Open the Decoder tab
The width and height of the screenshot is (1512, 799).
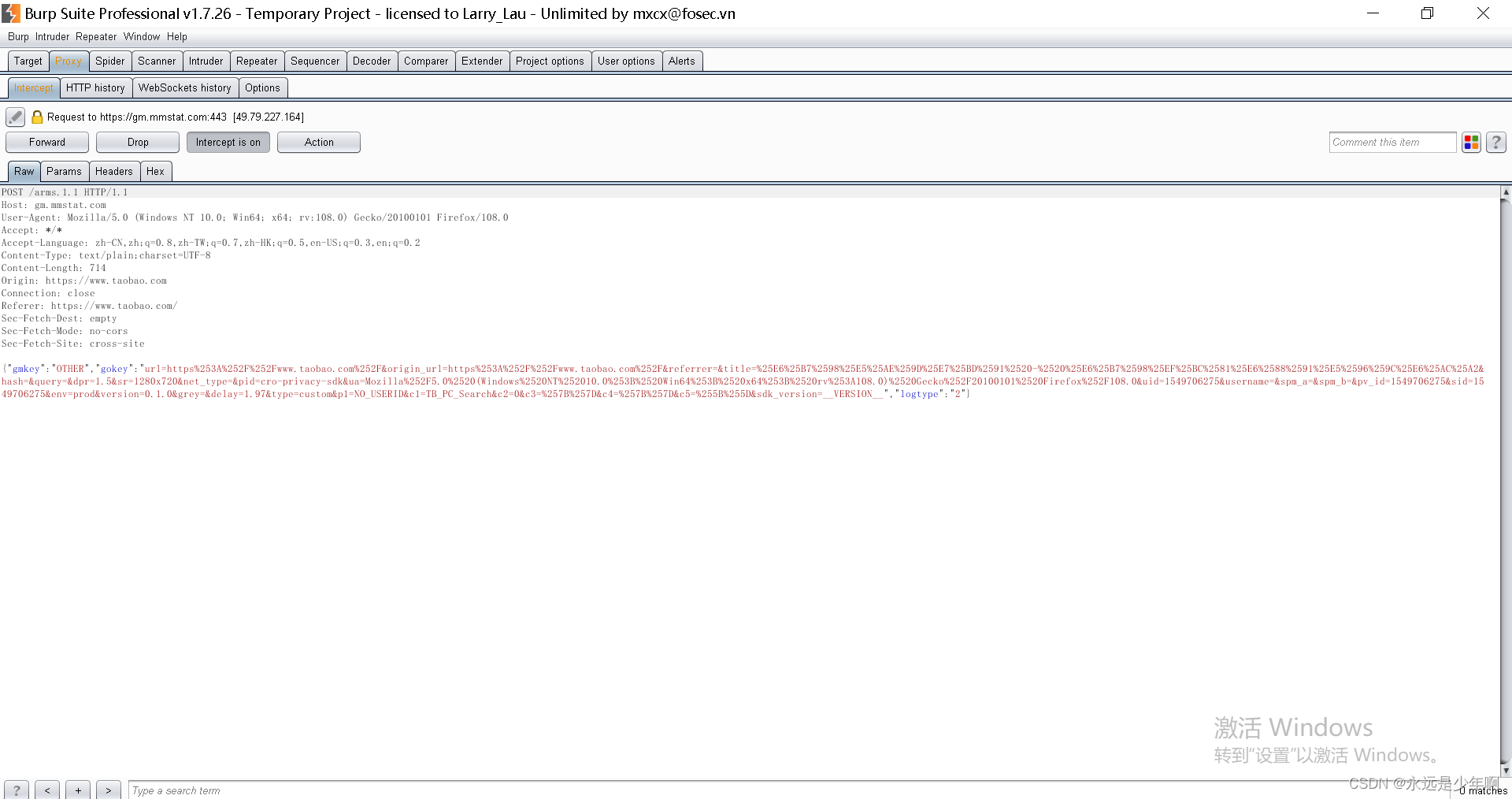372,61
